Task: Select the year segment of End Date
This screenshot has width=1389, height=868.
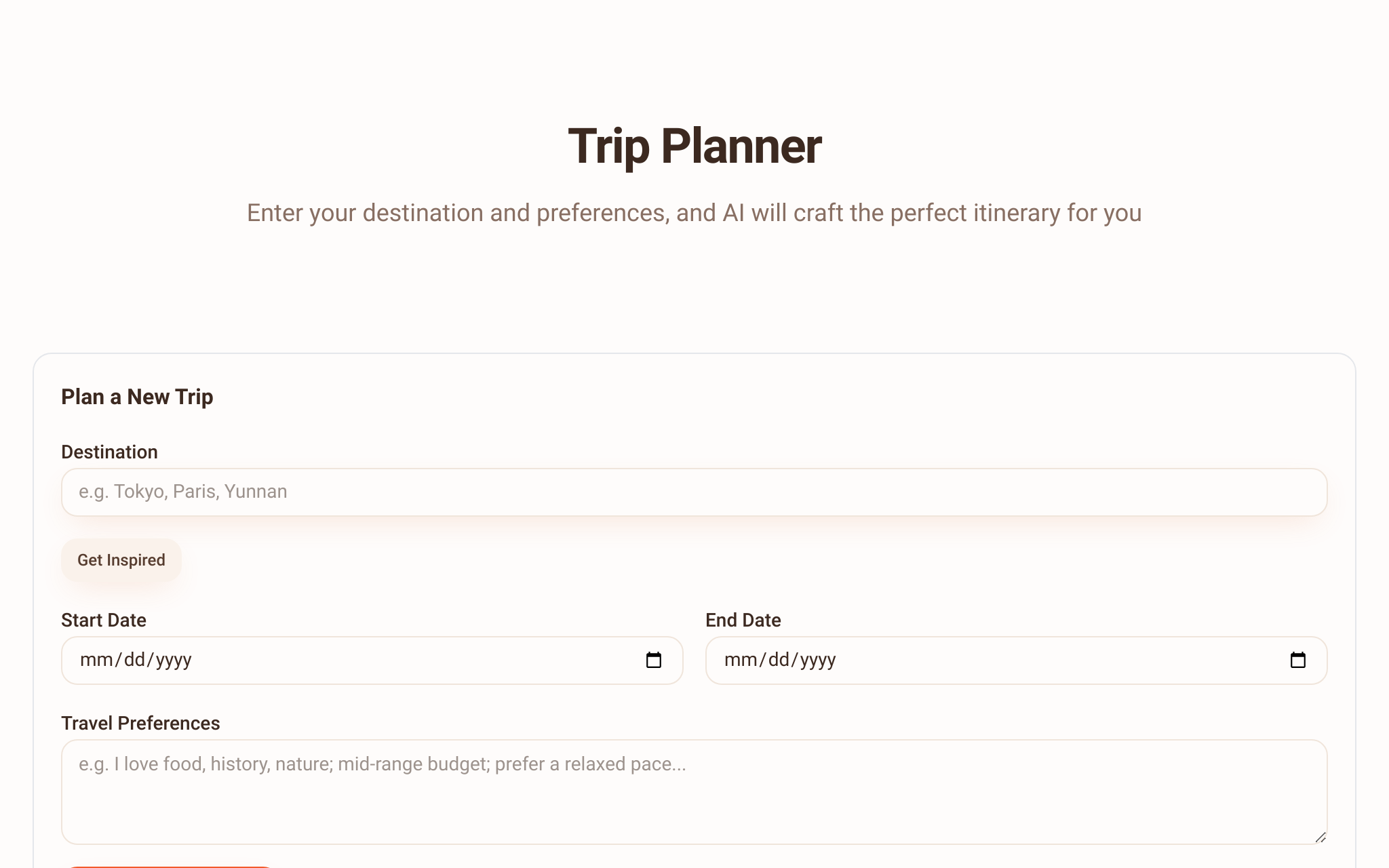Action: point(818,660)
